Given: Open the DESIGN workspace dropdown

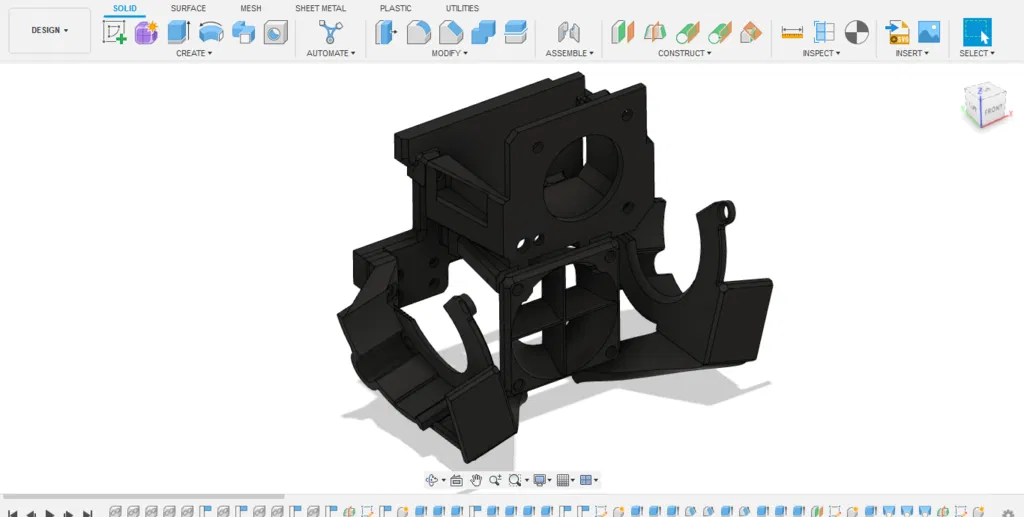Looking at the screenshot, I should click(50, 31).
